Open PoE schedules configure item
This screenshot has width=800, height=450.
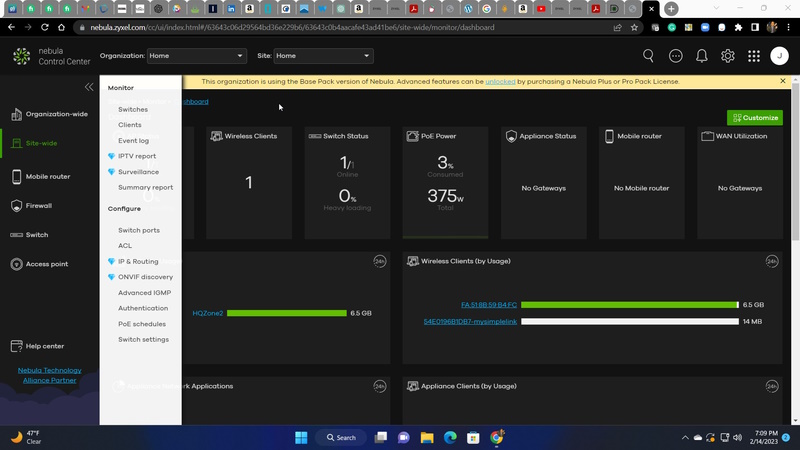(142, 324)
